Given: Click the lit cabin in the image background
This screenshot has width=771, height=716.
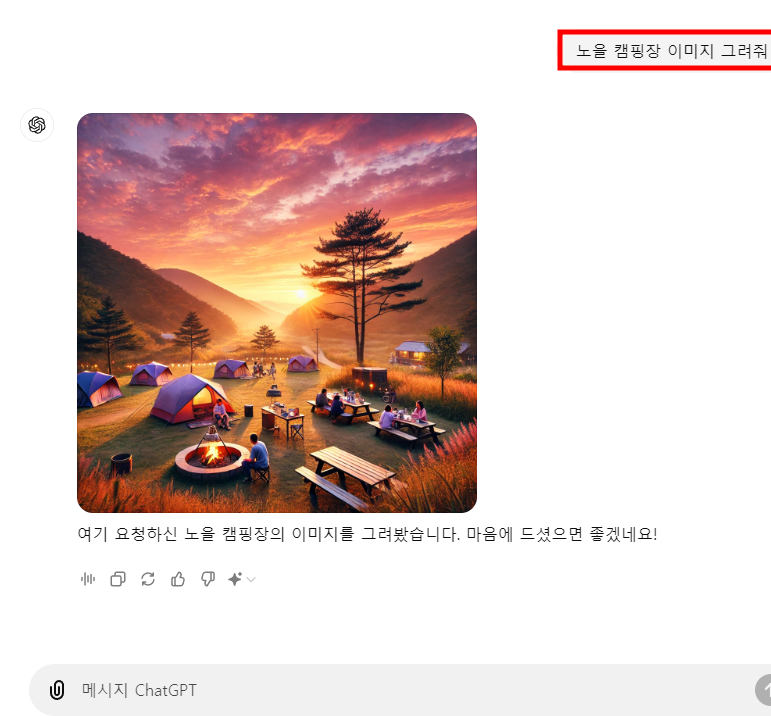Looking at the screenshot, I should (x=413, y=353).
